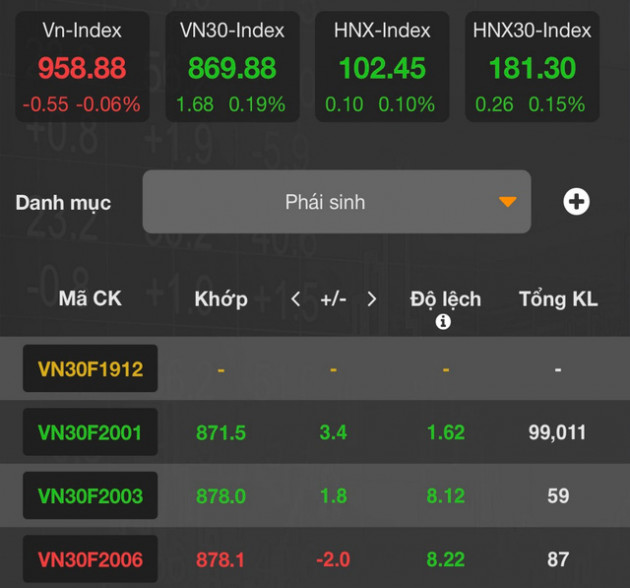Click change value 1.8 for VN30F2003

pyautogui.click(x=333, y=496)
